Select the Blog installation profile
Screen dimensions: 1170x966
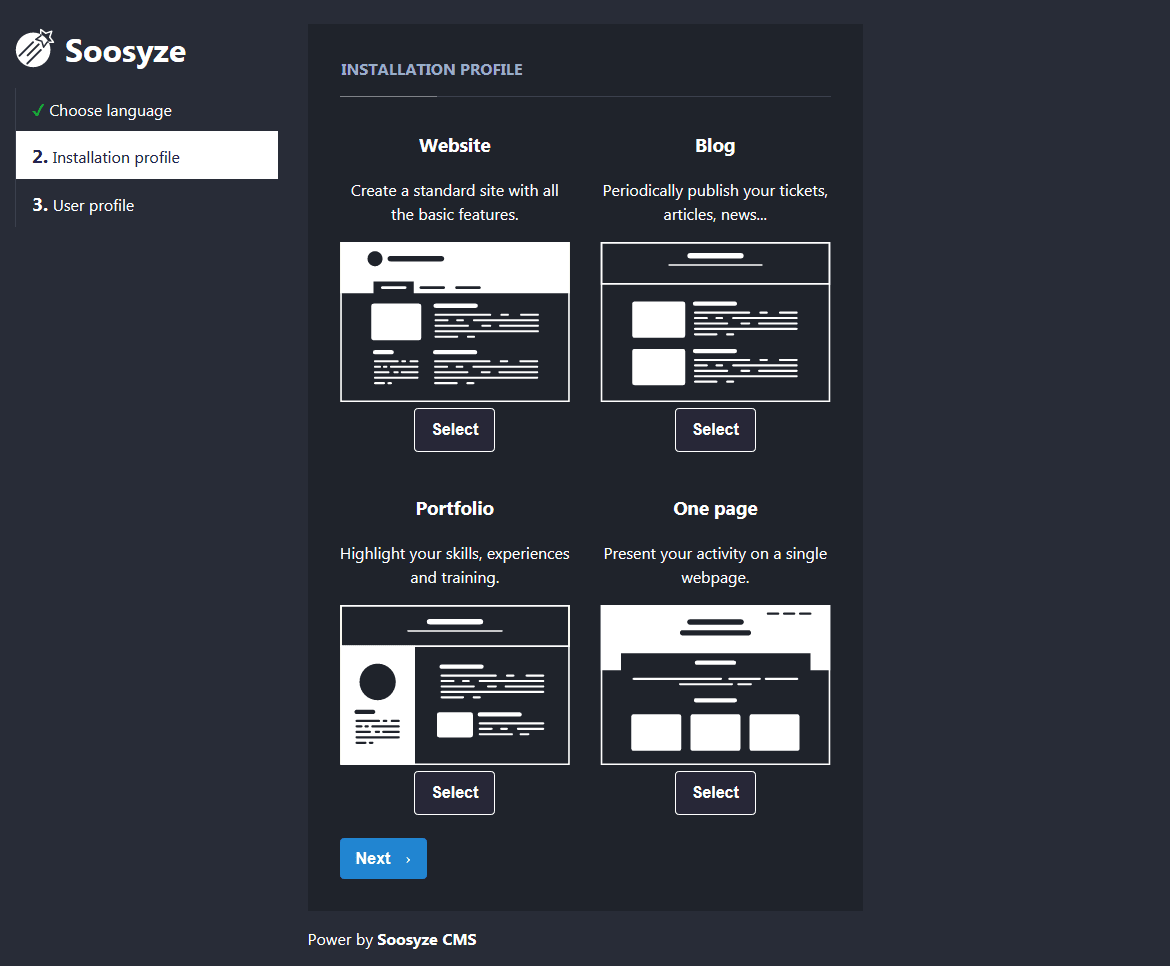tap(715, 430)
